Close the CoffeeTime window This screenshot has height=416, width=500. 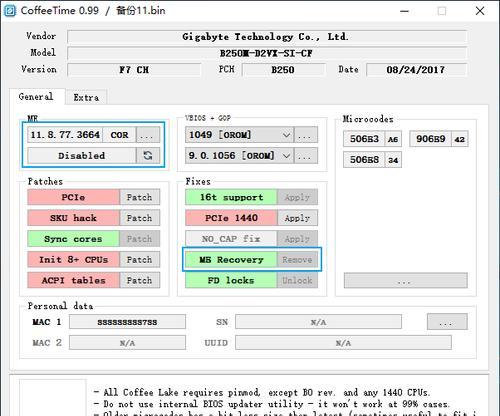point(480,11)
